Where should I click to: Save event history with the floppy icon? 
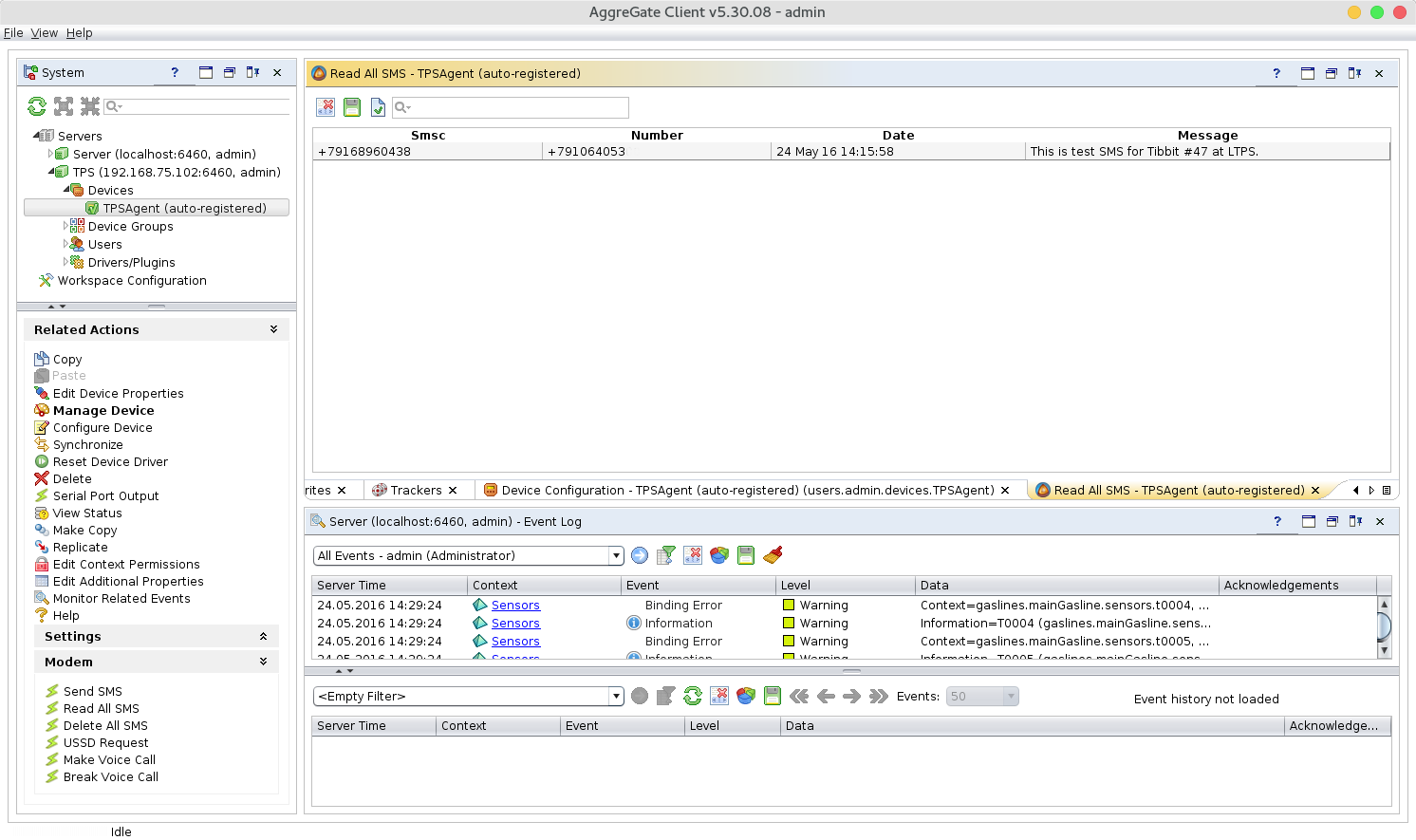773,696
